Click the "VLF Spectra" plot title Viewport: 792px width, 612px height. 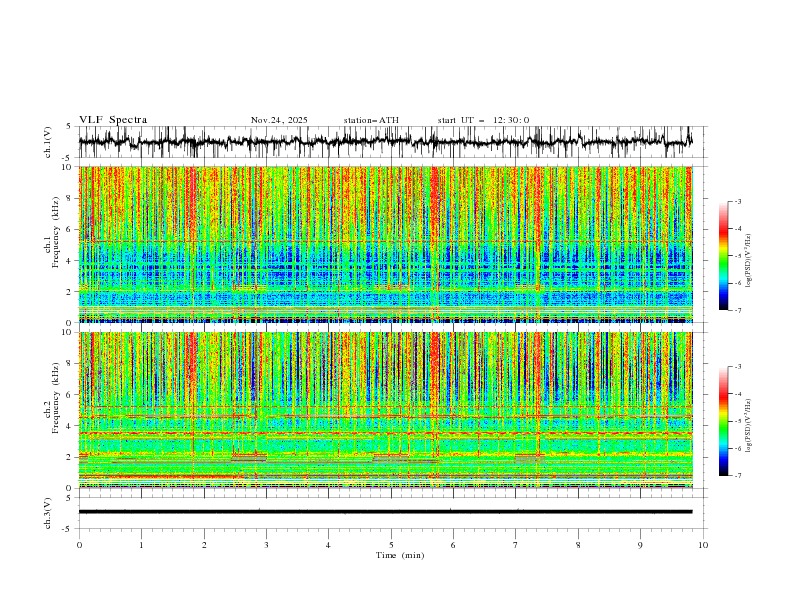(x=113, y=120)
